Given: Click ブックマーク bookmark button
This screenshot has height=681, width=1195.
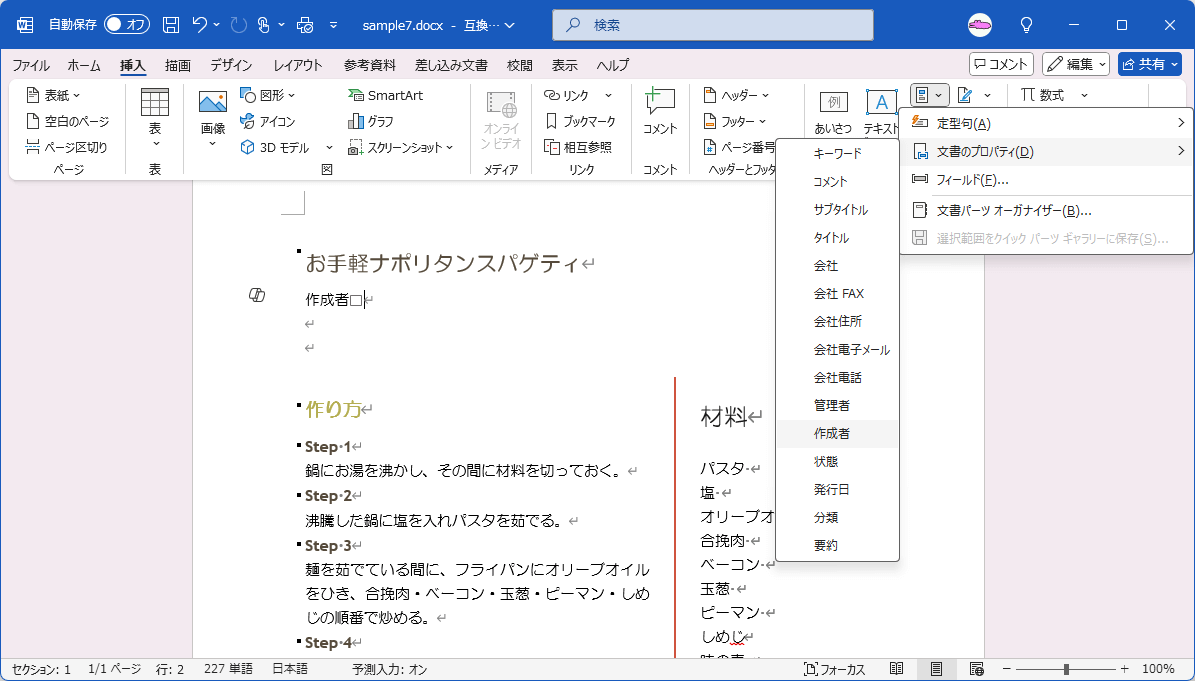Looking at the screenshot, I should coord(580,121).
